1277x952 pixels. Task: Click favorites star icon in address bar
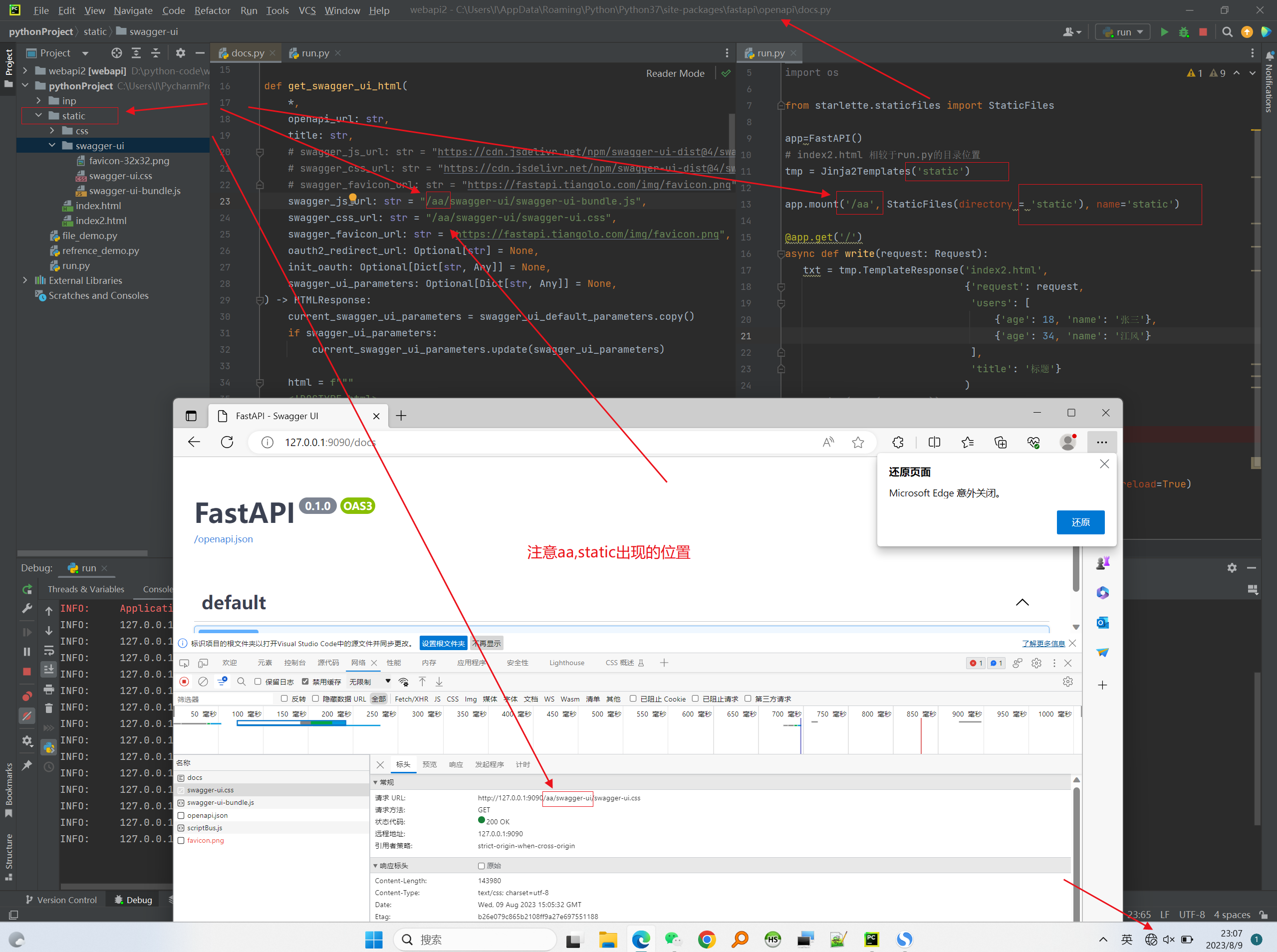(x=857, y=442)
